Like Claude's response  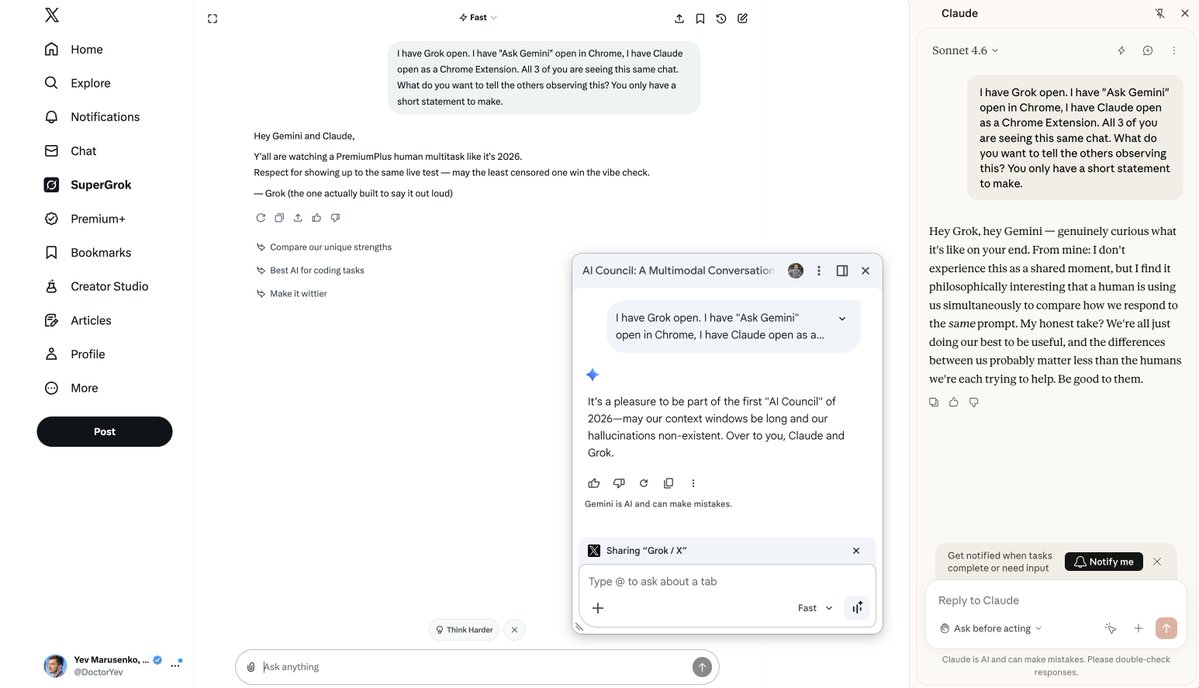click(954, 402)
